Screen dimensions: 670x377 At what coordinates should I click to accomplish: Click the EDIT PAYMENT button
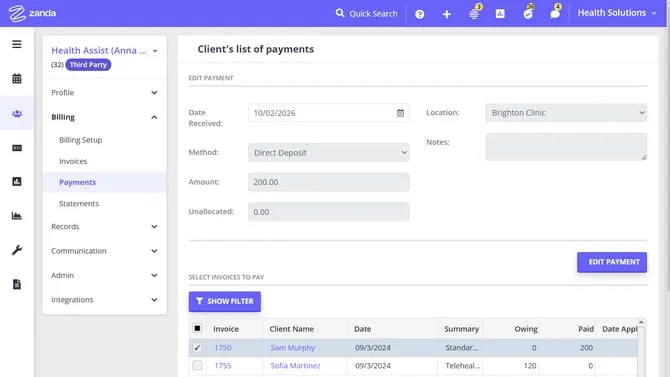pos(612,262)
